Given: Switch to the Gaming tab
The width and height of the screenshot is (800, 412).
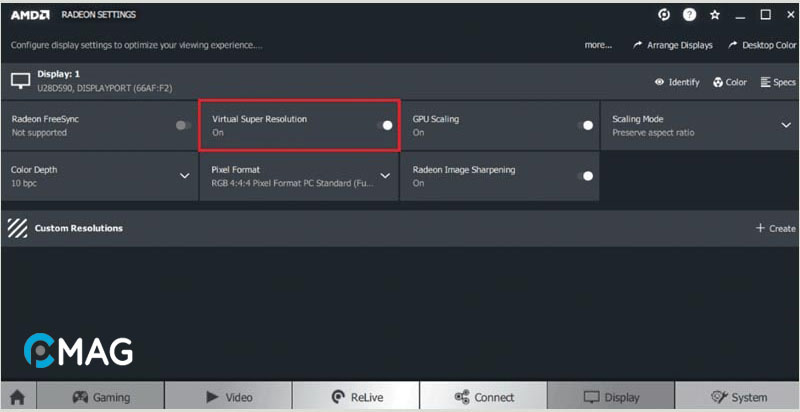Looking at the screenshot, I should [100, 396].
